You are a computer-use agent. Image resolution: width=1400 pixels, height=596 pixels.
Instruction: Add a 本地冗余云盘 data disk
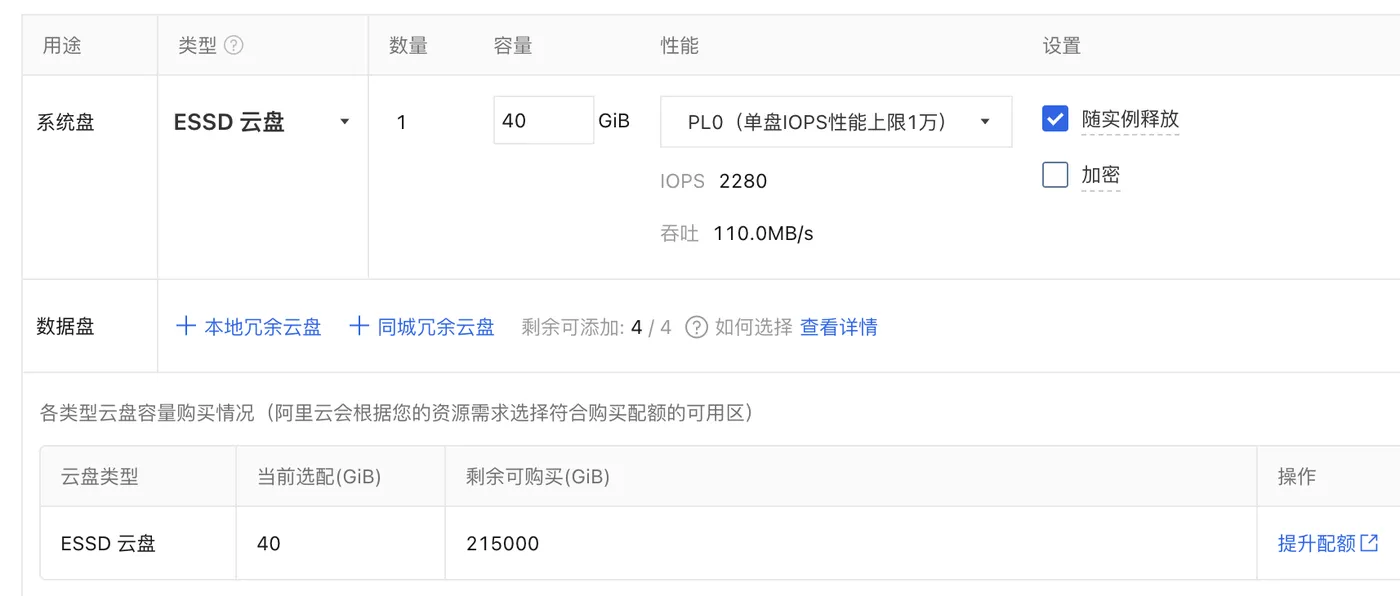tap(249, 327)
